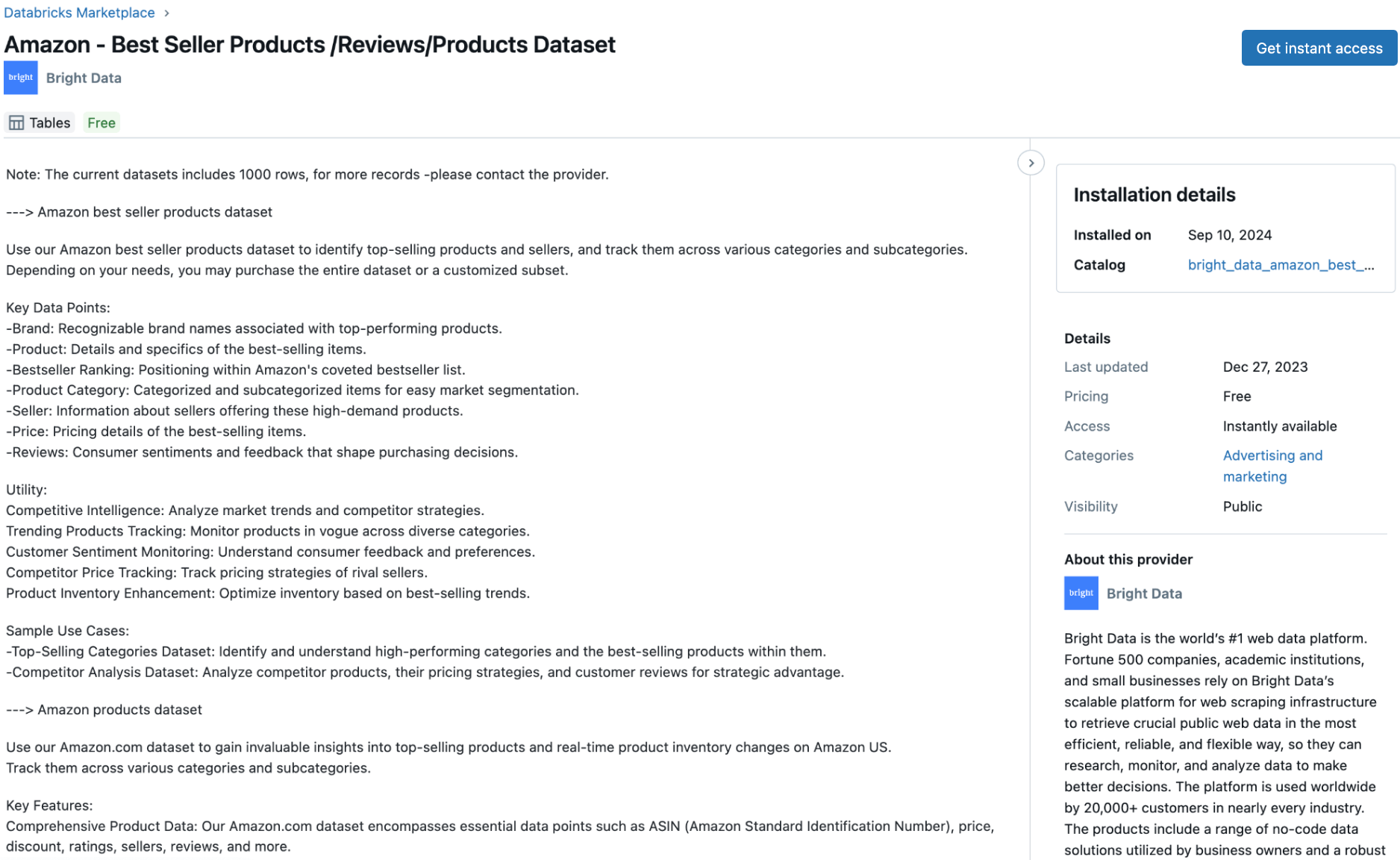This screenshot has height=860, width=1400.
Task: Open the bright_data_amazon_best catalog link
Action: tap(1280, 265)
